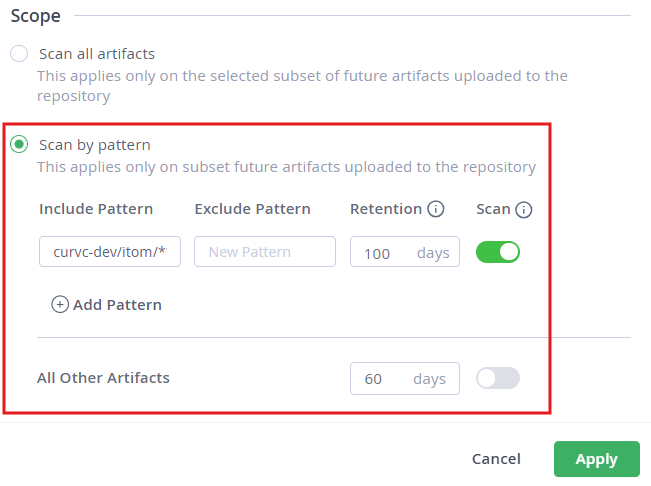Click the Exclude Pattern column header
This screenshot has width=651, height=486.
point(252,209)
